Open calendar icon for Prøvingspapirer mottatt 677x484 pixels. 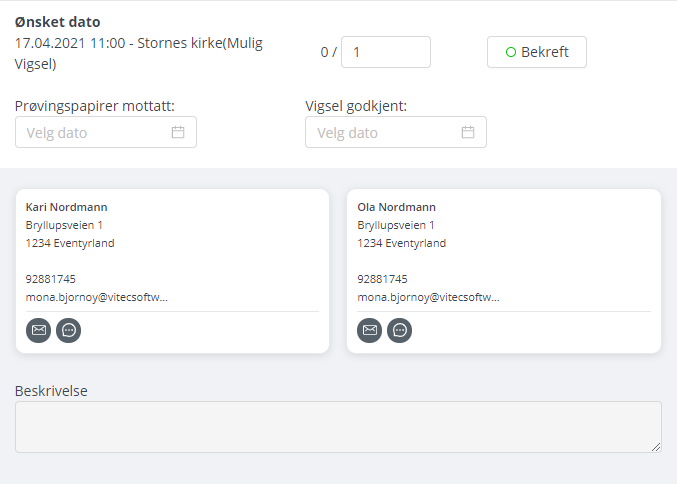click(178, 132)
